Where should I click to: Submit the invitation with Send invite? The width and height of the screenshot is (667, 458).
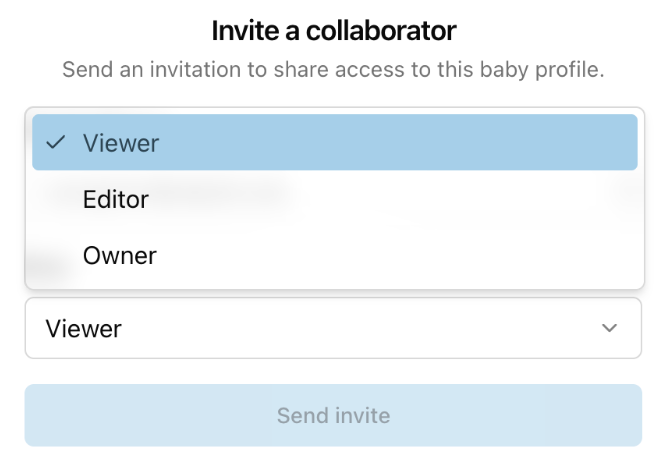point(333,415)
